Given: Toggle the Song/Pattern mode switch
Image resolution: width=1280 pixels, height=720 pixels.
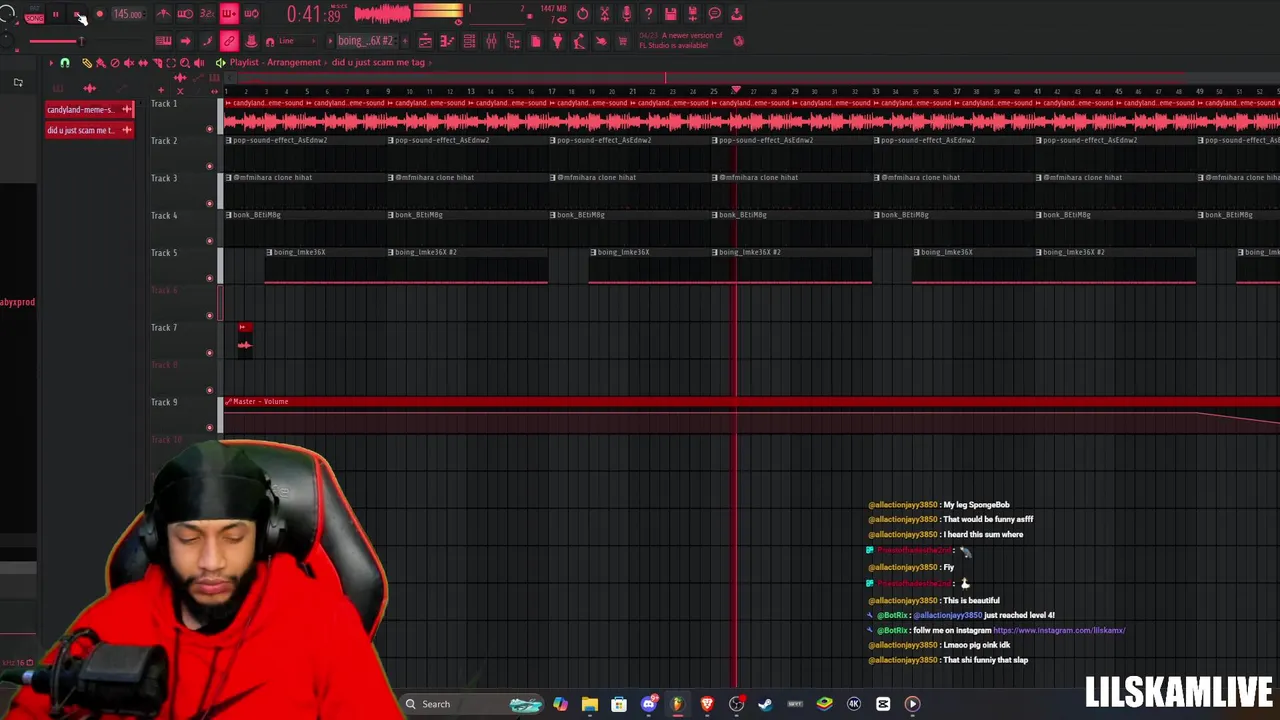Looking at the screenshot, I should 35,16.
